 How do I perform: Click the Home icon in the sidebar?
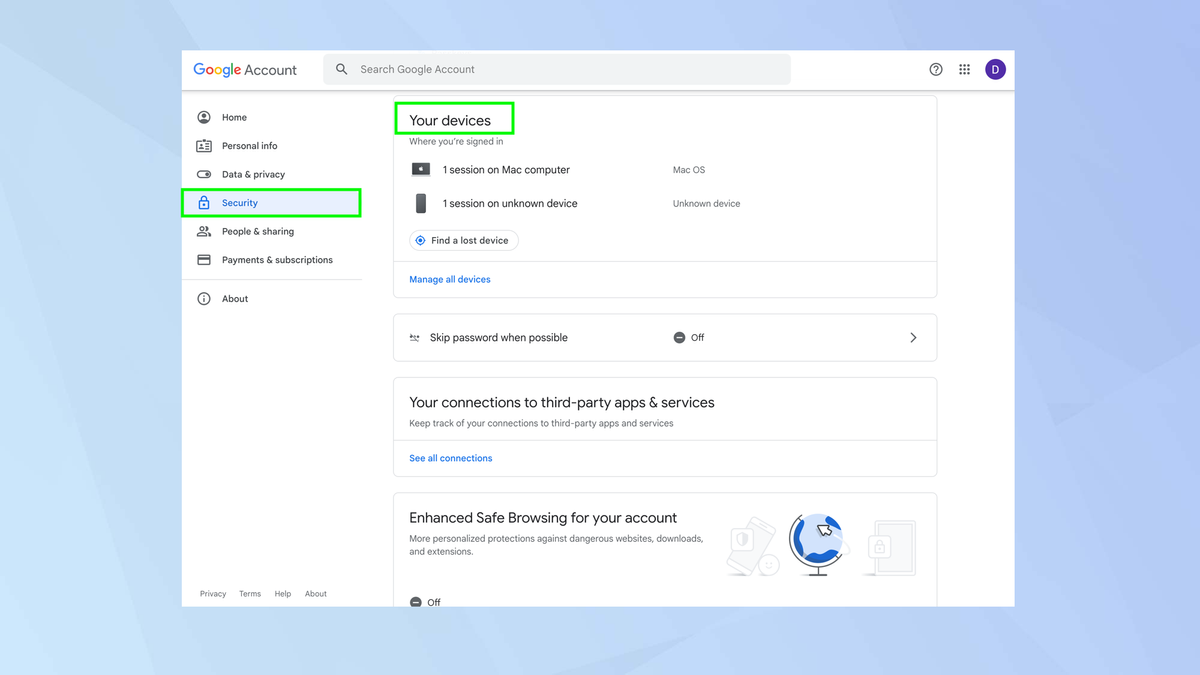(203, 117)
